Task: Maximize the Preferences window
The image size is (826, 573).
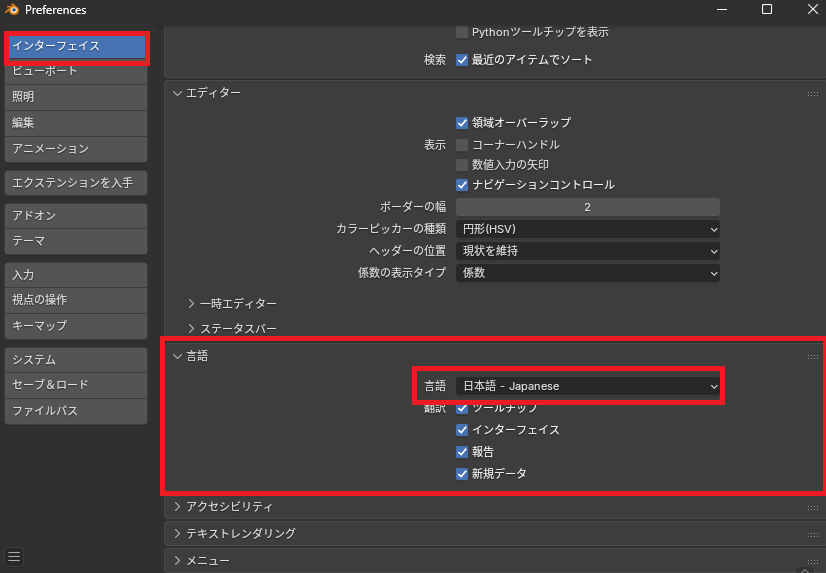Action: [766, 10]
